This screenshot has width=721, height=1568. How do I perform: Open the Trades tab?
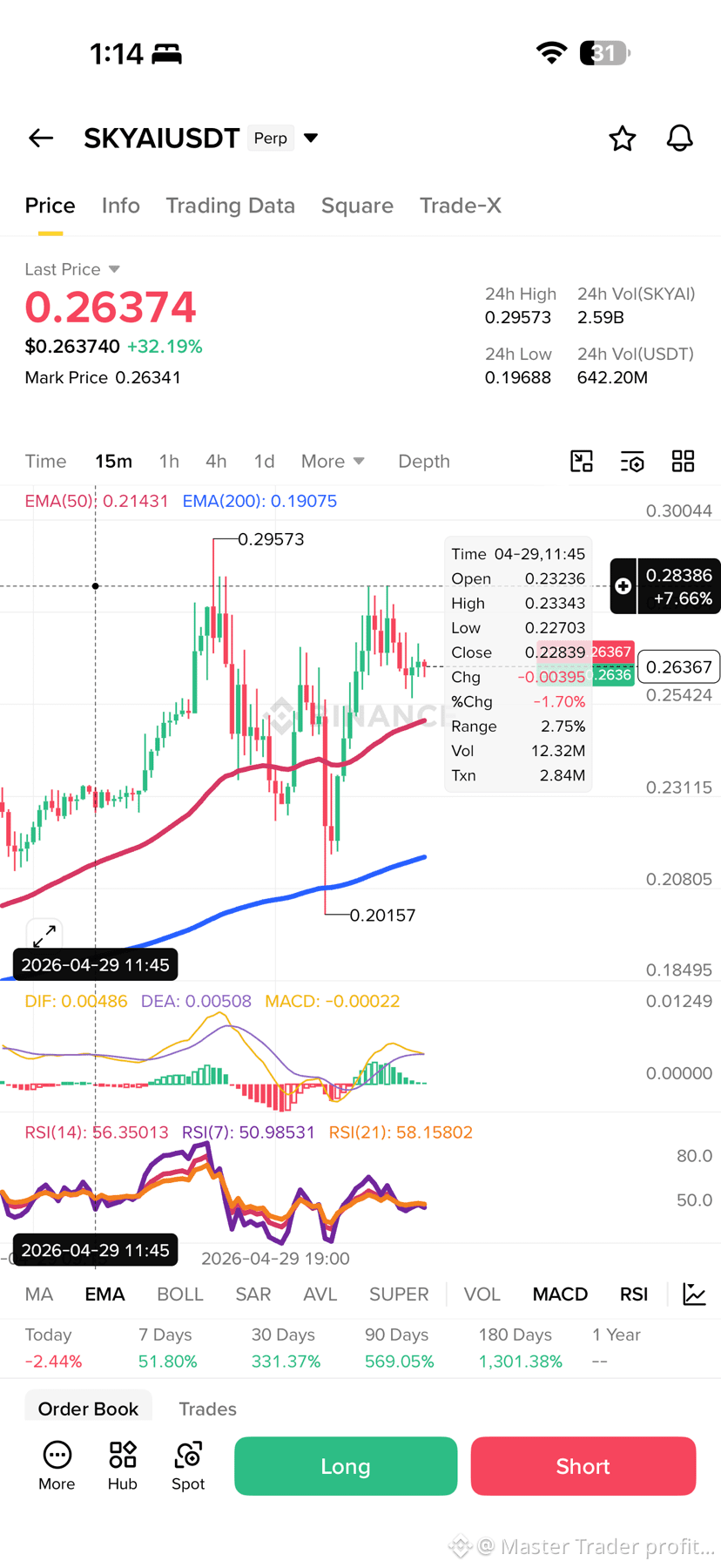(207, 1409)
